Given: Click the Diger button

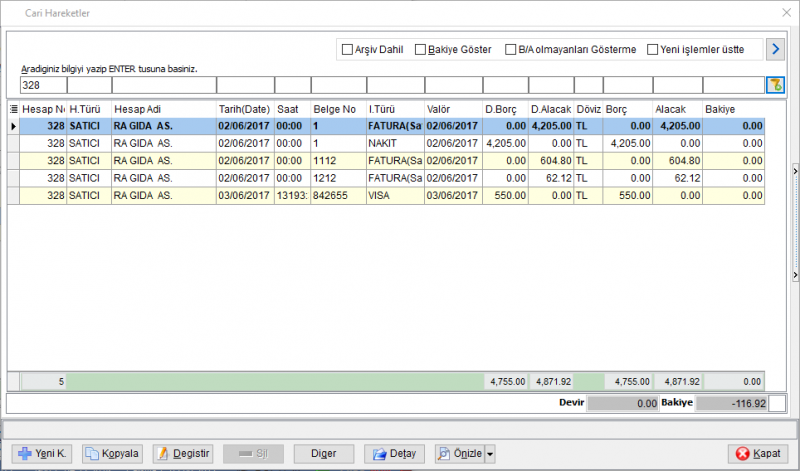Looking at the screenshot, I should (324, 454).
